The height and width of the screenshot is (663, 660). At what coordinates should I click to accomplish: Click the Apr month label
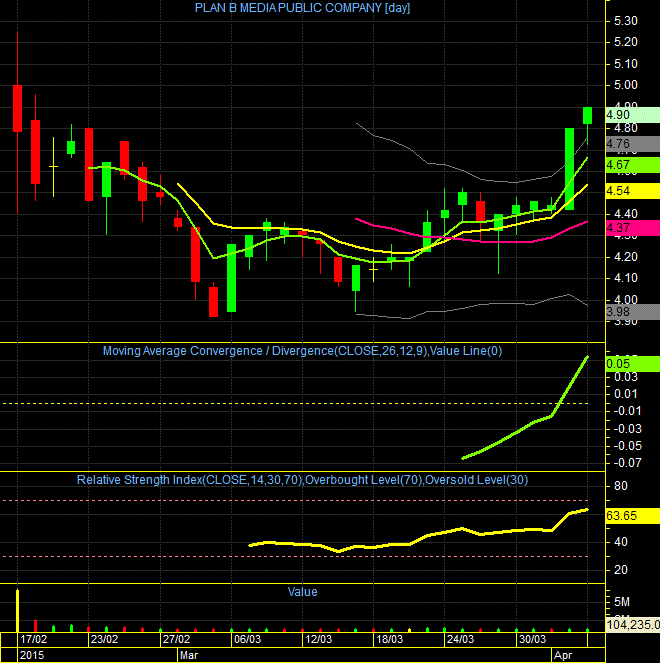pyautogui.click(x=563, y=655)
